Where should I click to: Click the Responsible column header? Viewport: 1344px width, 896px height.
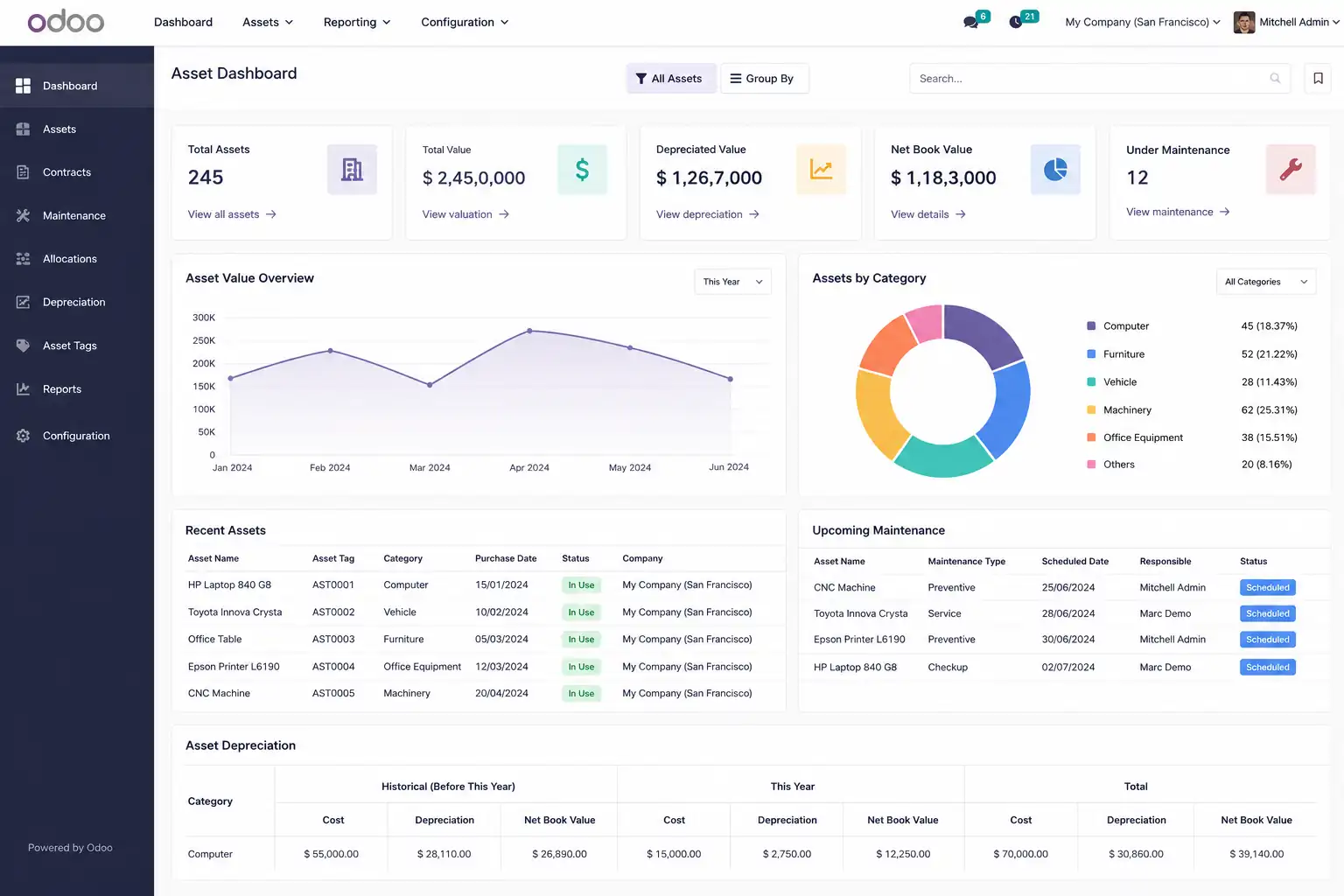[x=1165, y=562]
